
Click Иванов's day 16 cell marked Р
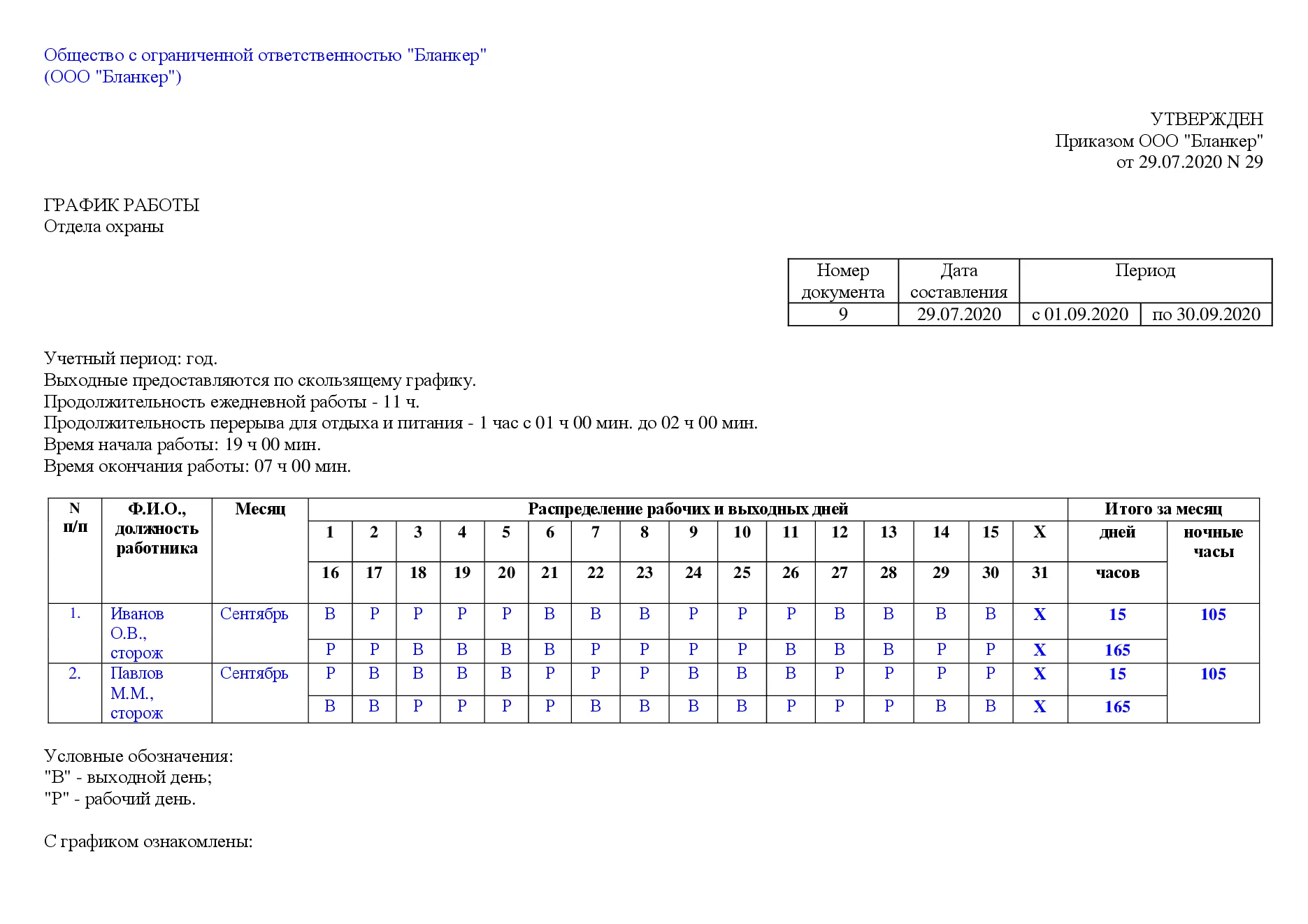pos(330,650)
